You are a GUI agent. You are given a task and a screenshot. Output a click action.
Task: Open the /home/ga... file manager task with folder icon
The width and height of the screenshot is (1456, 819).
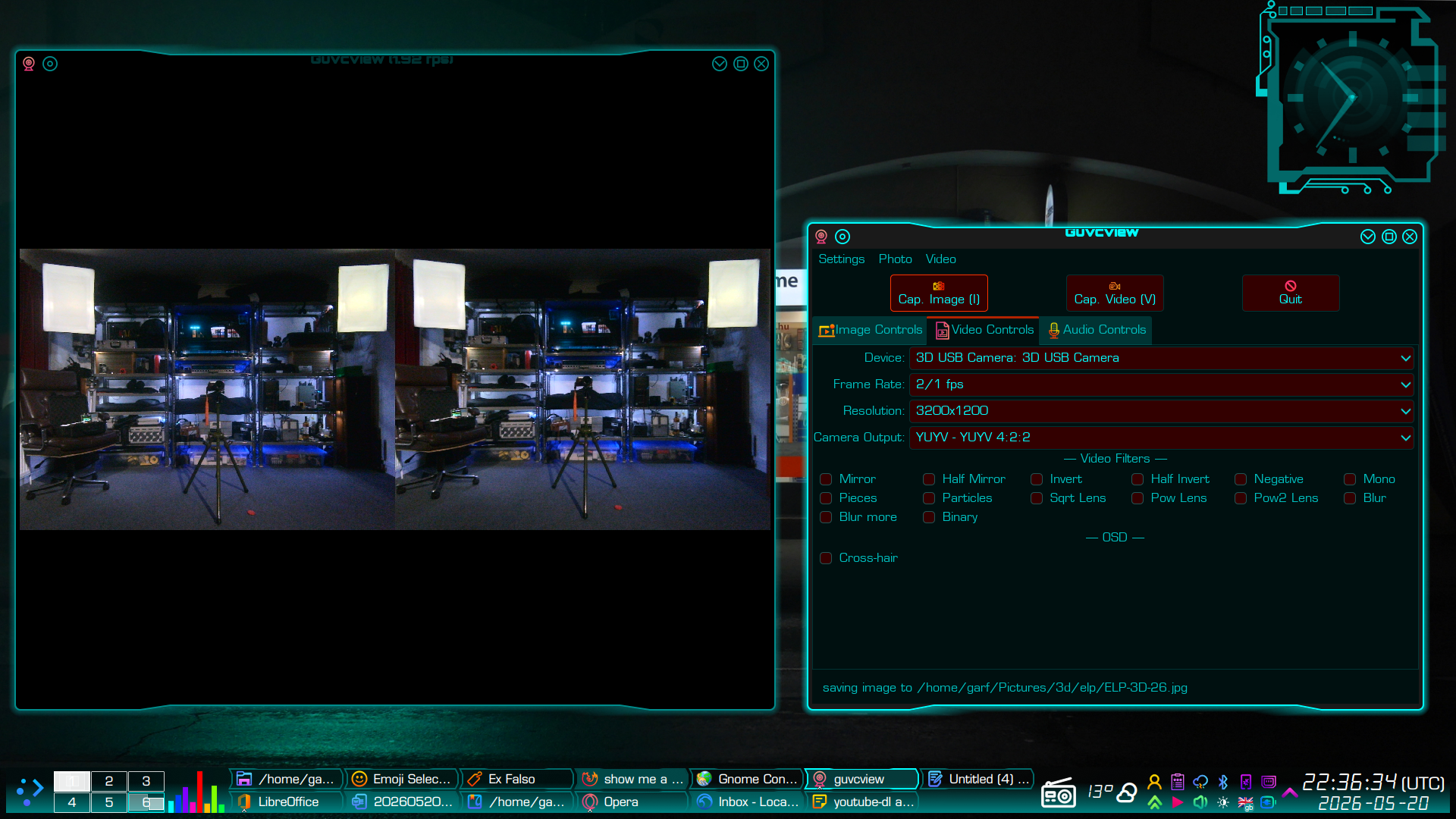287,779
